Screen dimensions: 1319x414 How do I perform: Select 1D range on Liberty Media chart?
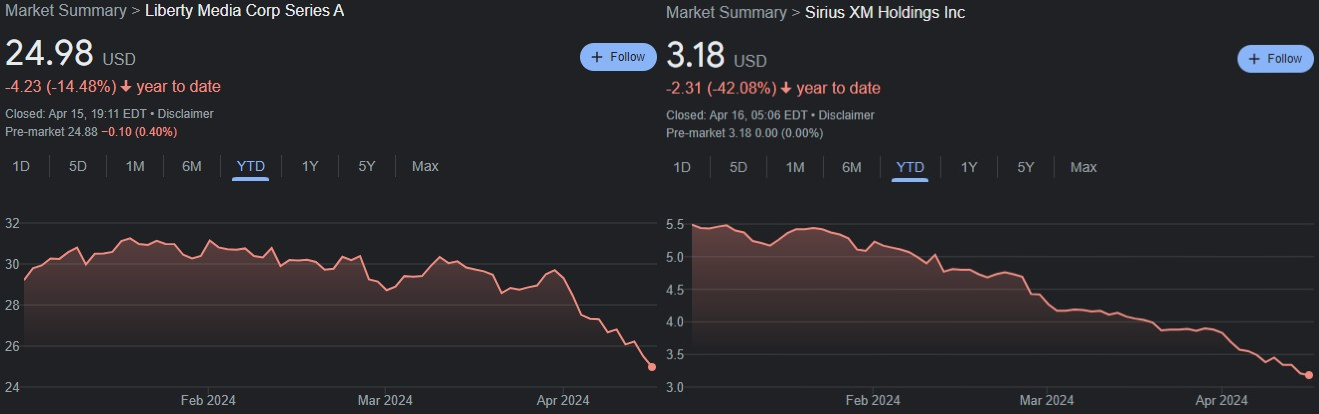point(21,166)
